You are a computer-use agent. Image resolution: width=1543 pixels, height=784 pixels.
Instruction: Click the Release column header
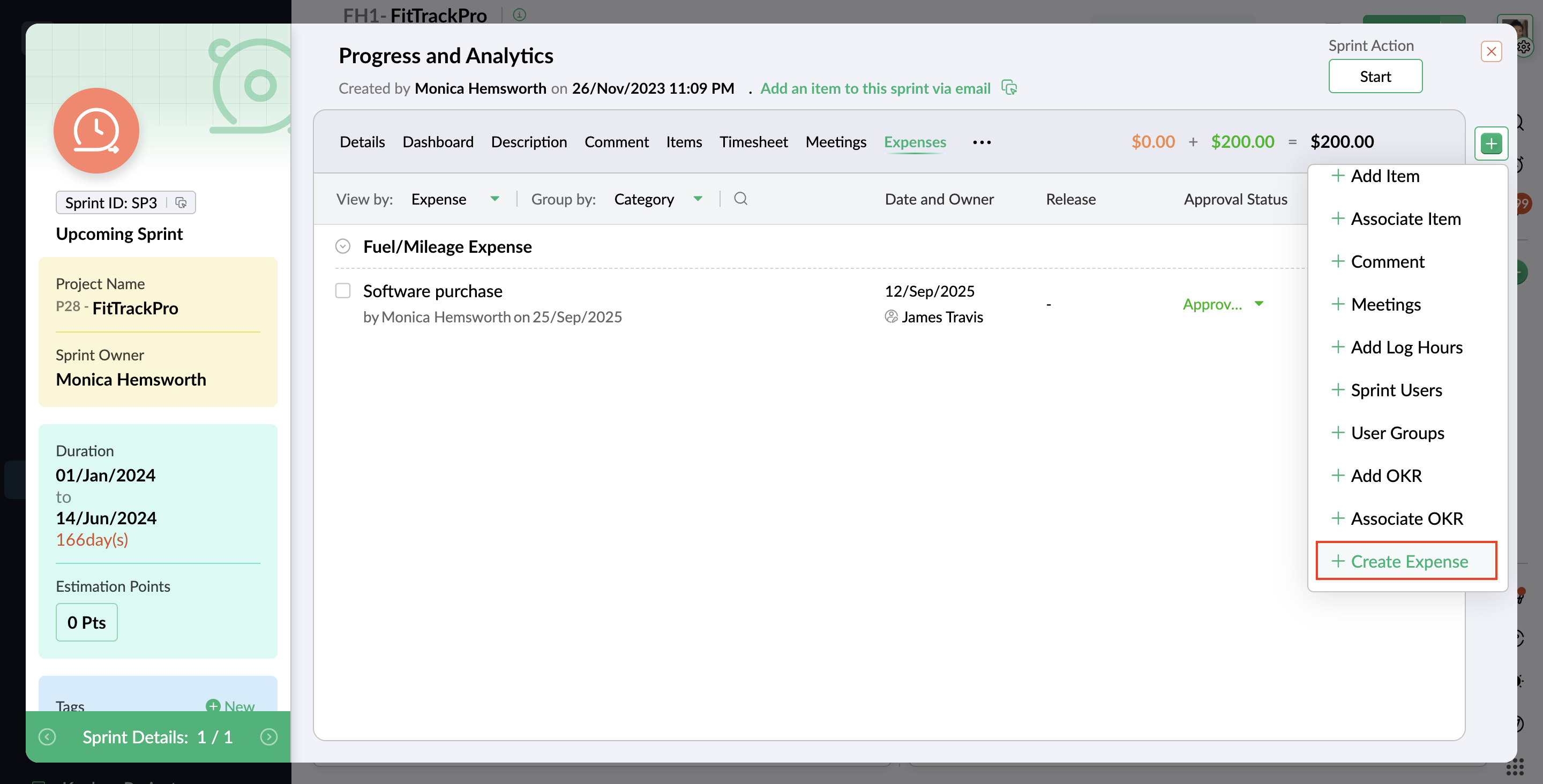[1070, 199]
